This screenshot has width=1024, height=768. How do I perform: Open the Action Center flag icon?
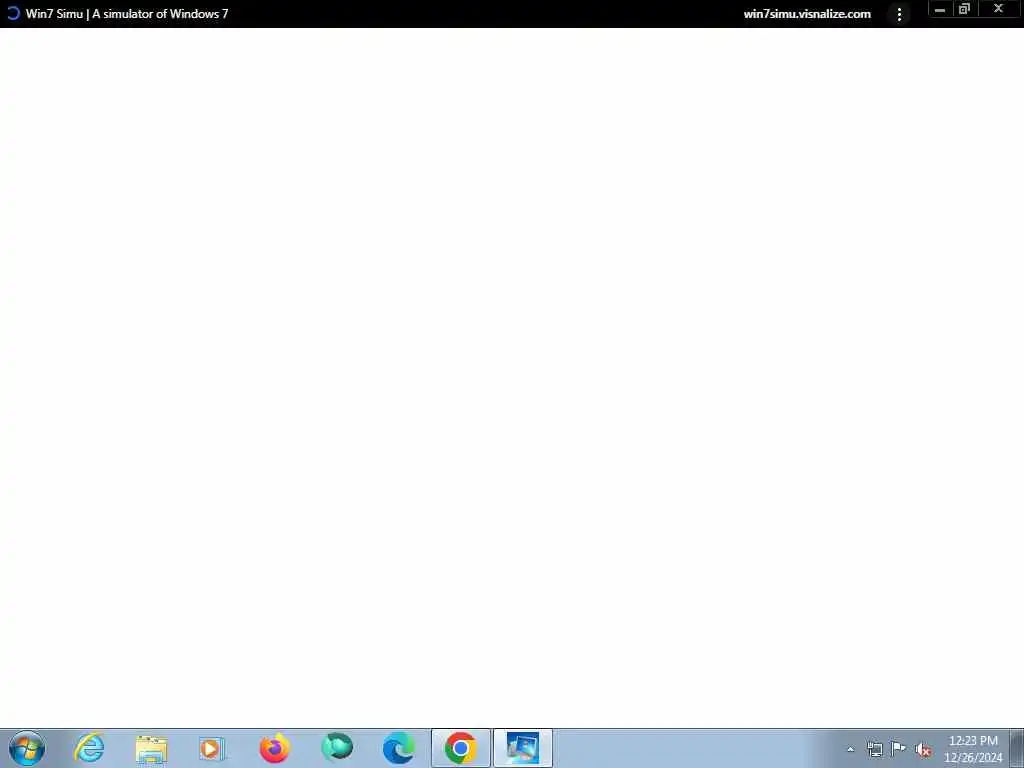899,749
